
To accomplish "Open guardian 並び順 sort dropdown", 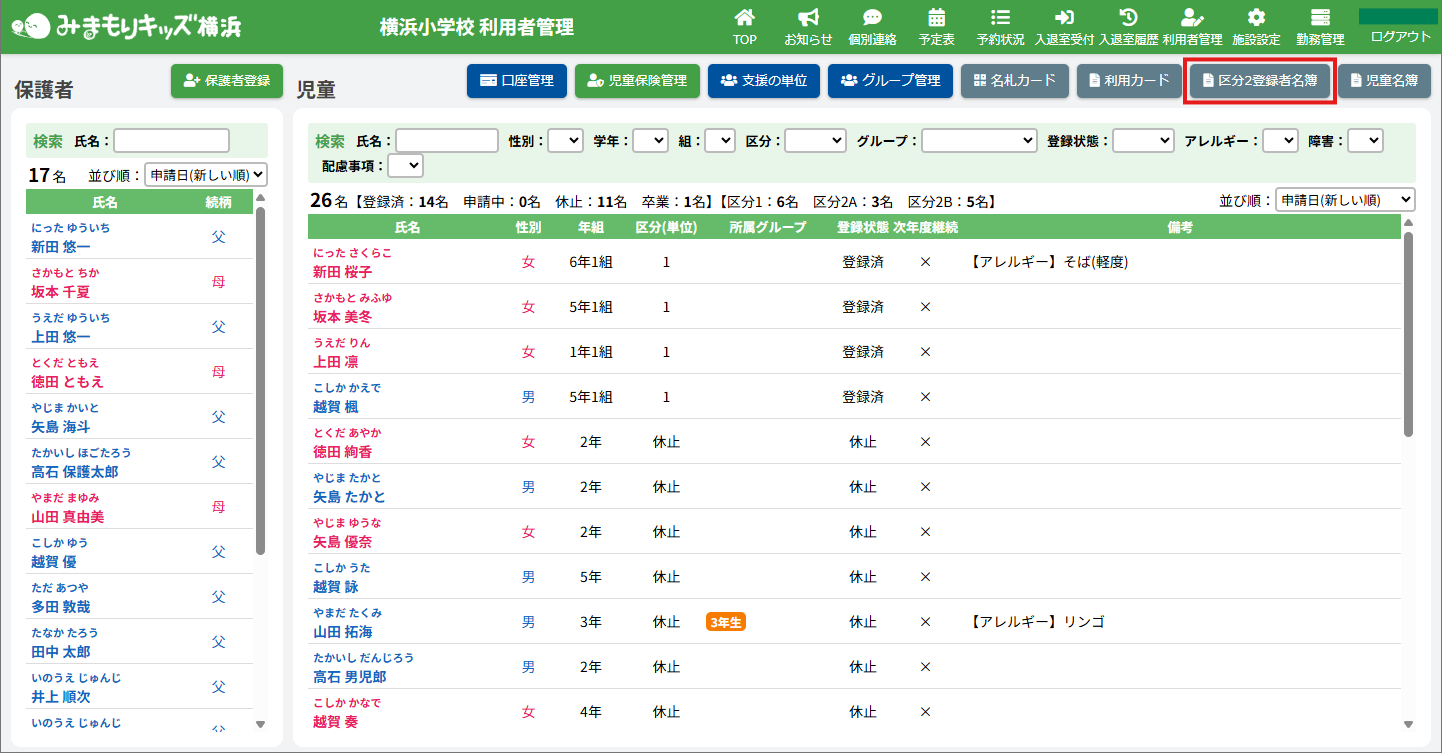I will coord(206,175).
